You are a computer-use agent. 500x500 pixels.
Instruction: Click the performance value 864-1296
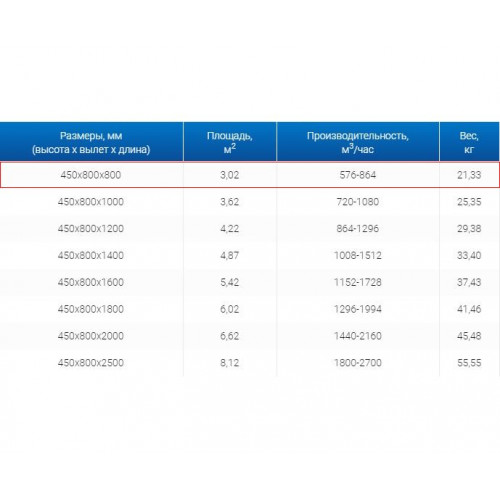(x=358, y=229)
